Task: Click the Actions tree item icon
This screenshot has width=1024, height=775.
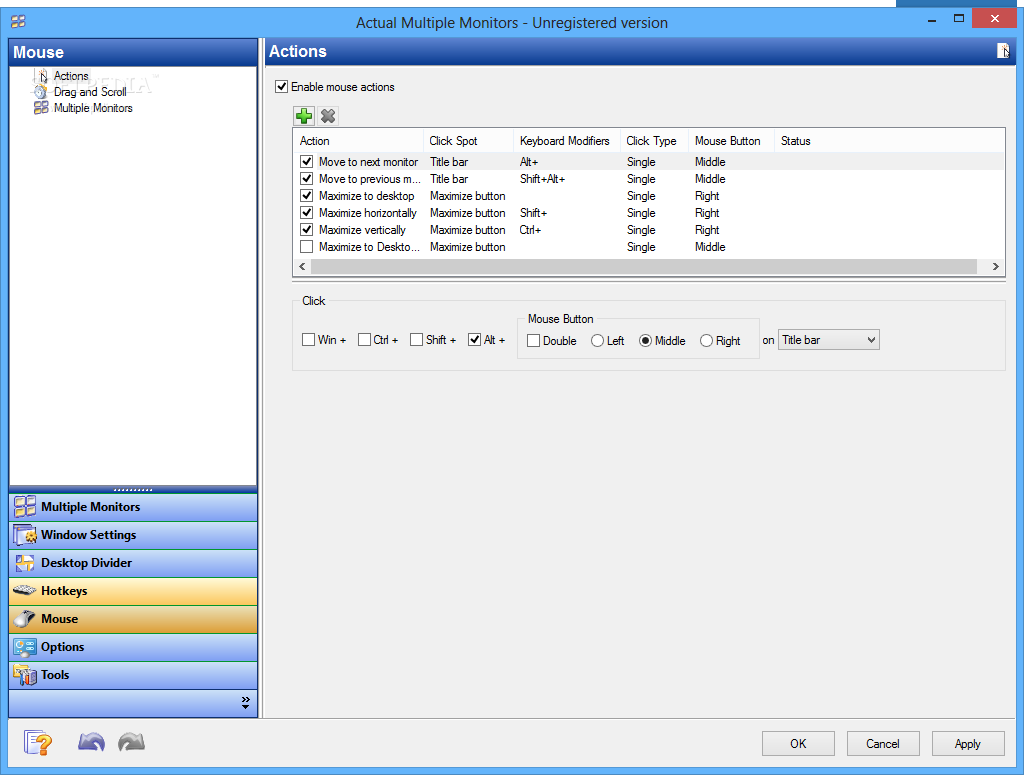Action: coord(42,76)
